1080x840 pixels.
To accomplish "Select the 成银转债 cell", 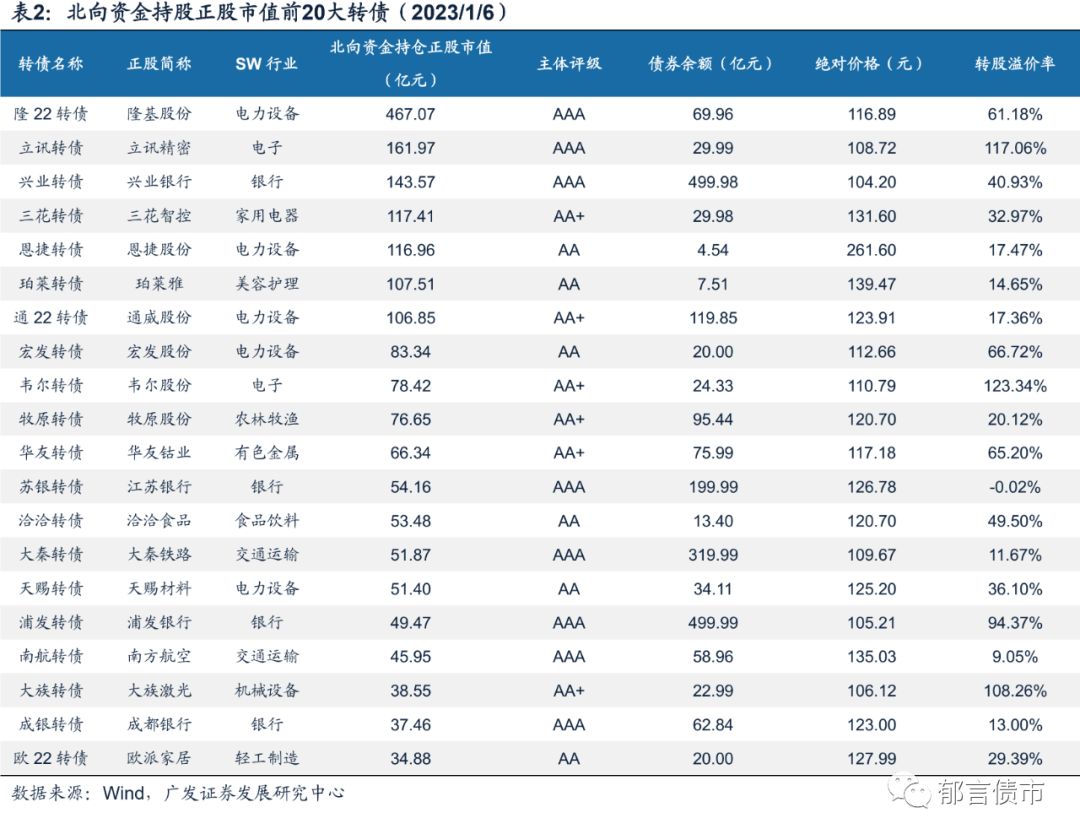I will pos(51,724).
